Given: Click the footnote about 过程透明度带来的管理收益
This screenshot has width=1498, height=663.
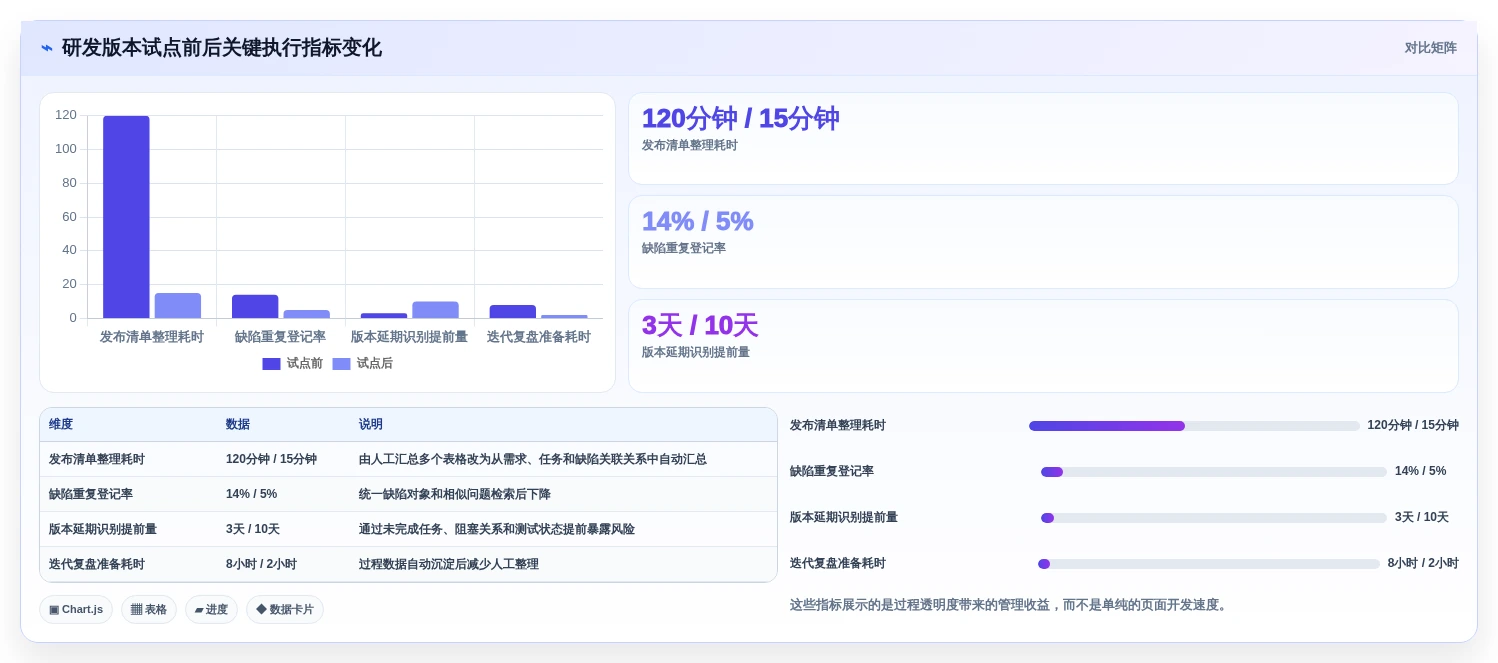Looking at the screenshot, I should tap(1010, 605).
